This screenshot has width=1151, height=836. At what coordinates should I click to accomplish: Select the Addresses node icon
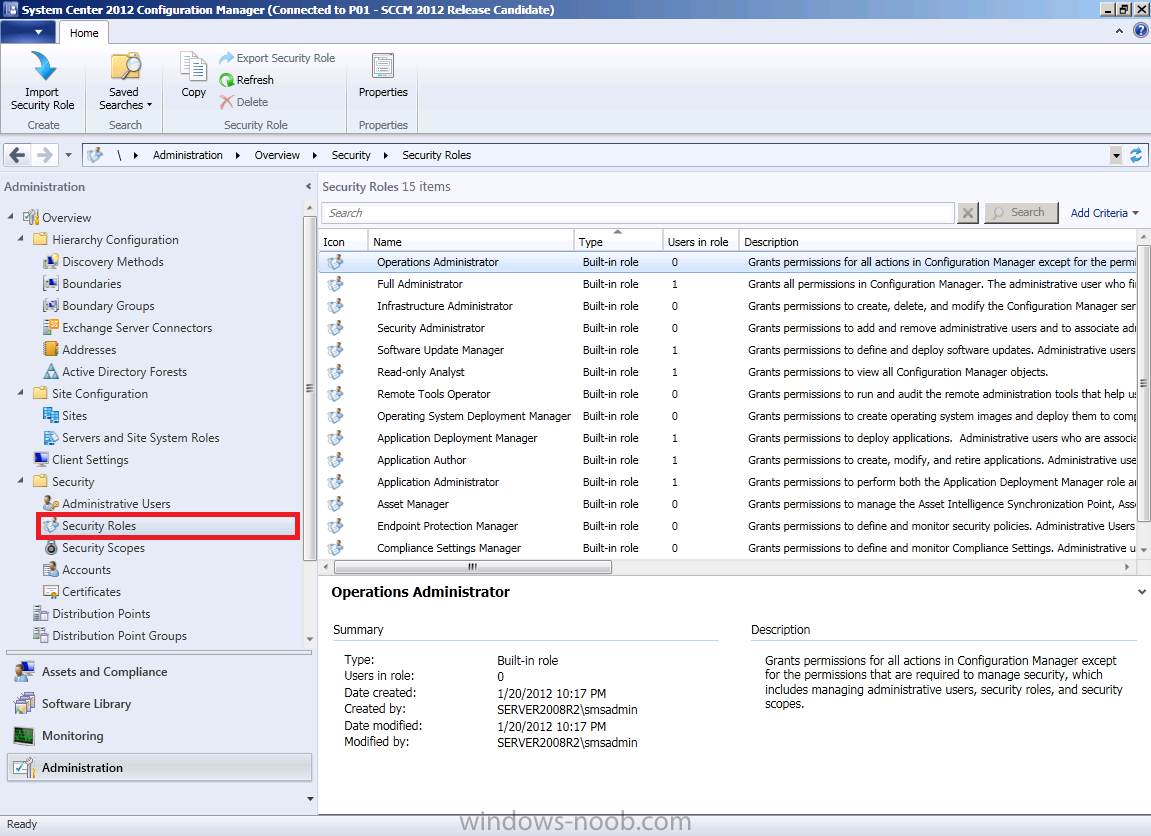tap(51, 350)
